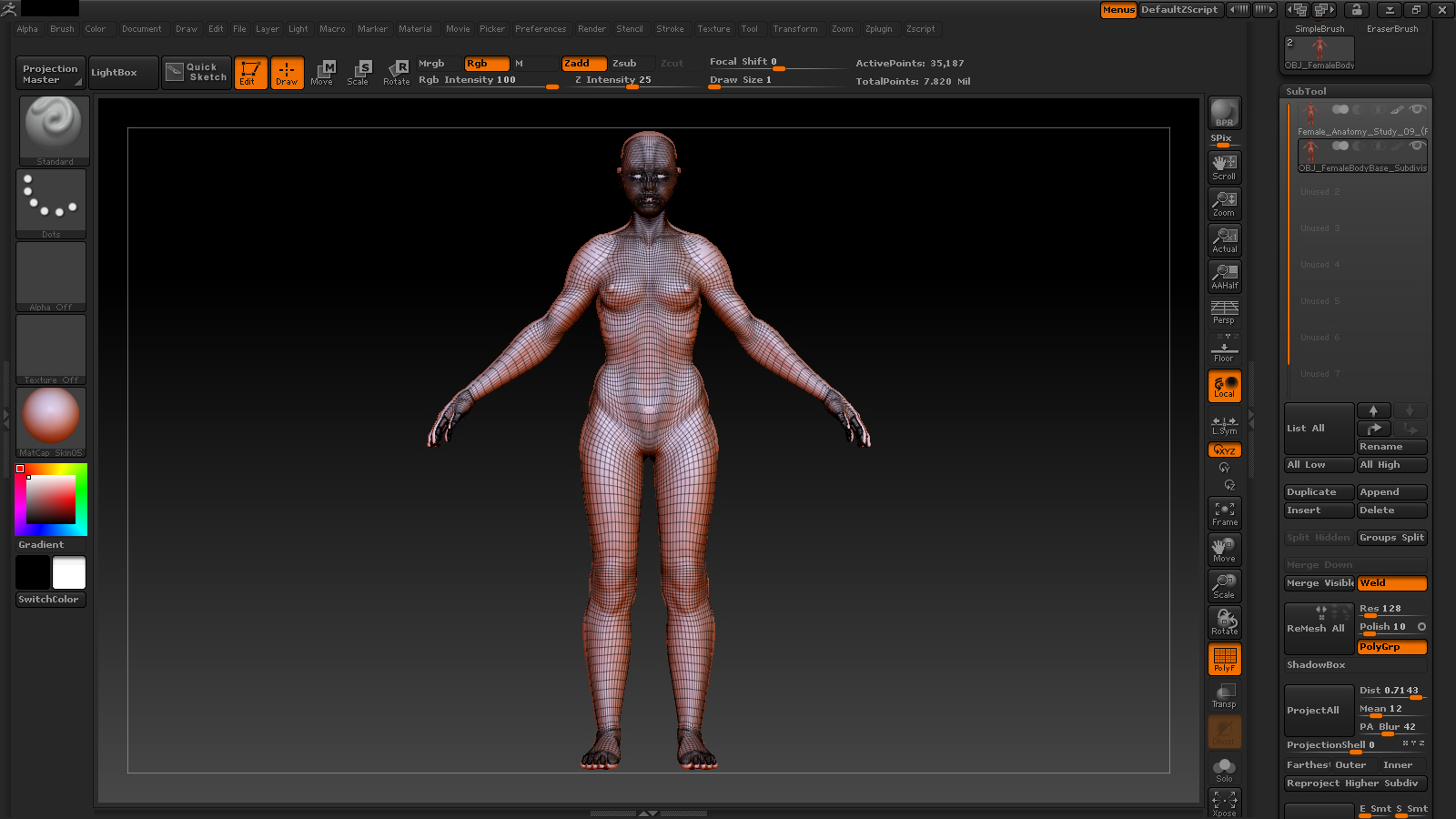Open the Dots stroke selector
This screenshot has width=1456, height=819.
point(50,202)
